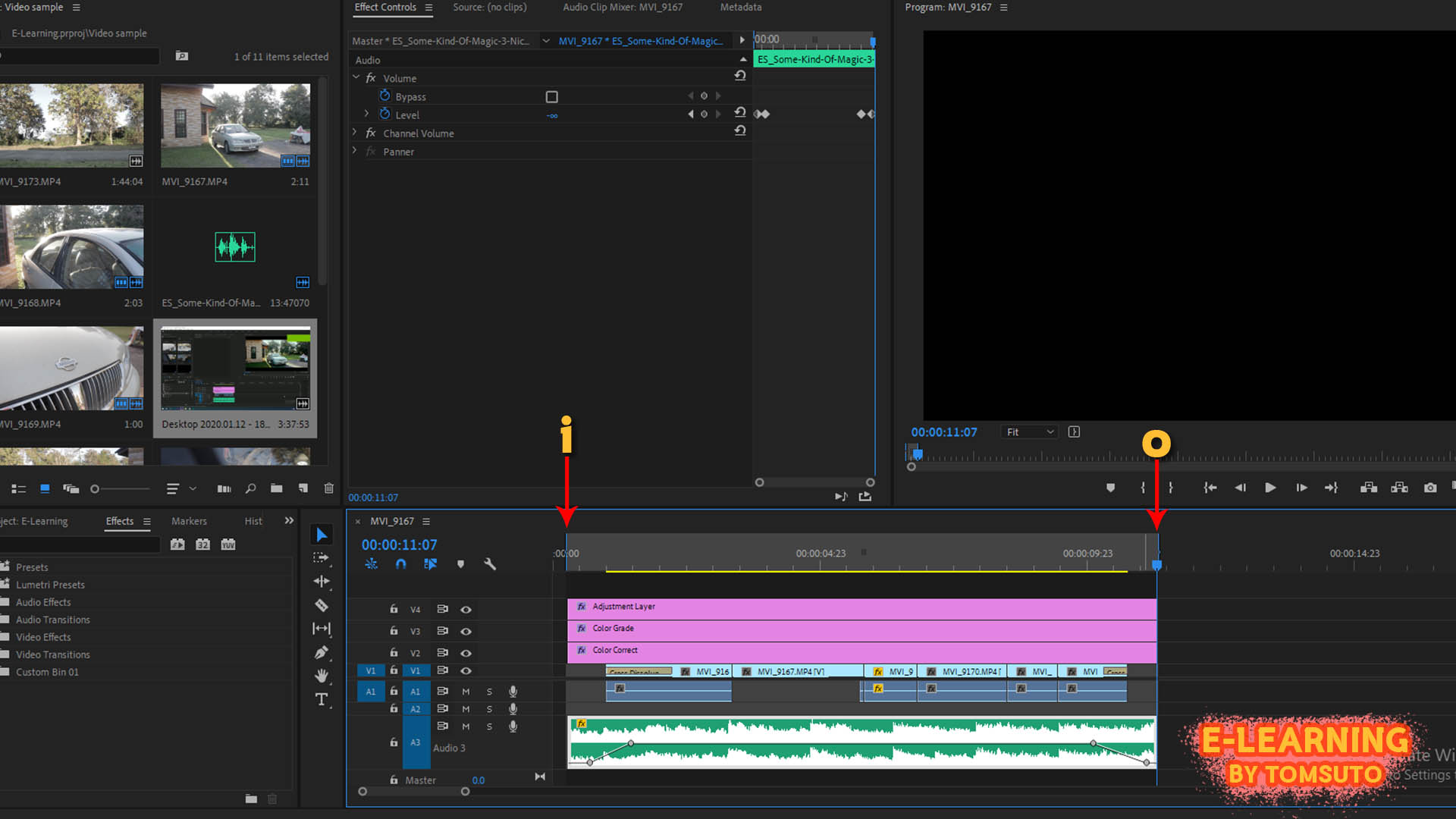Open the Metadata tab
The image size is (1456, 819).
tap(741, 8)
